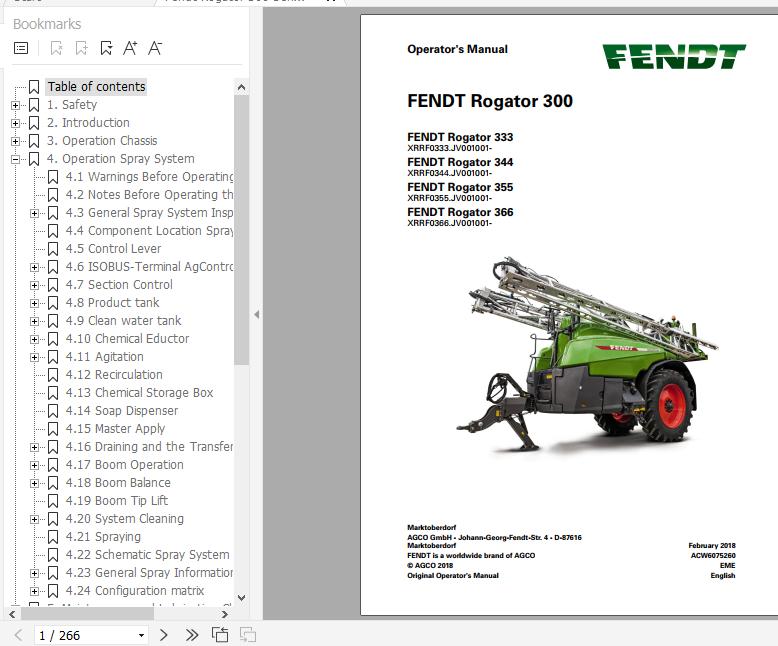
Task: Open bookmark 1. Safety
Action: coord(71,105)
